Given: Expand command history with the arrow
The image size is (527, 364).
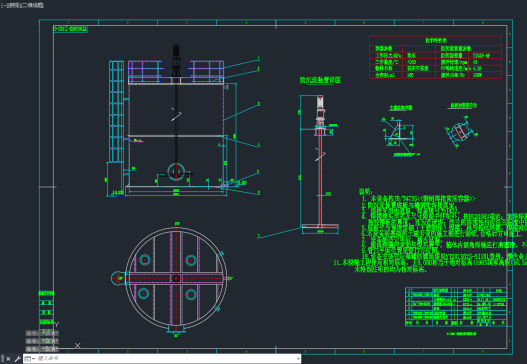Looking at the screenshot, I should (x=298, y=359).
